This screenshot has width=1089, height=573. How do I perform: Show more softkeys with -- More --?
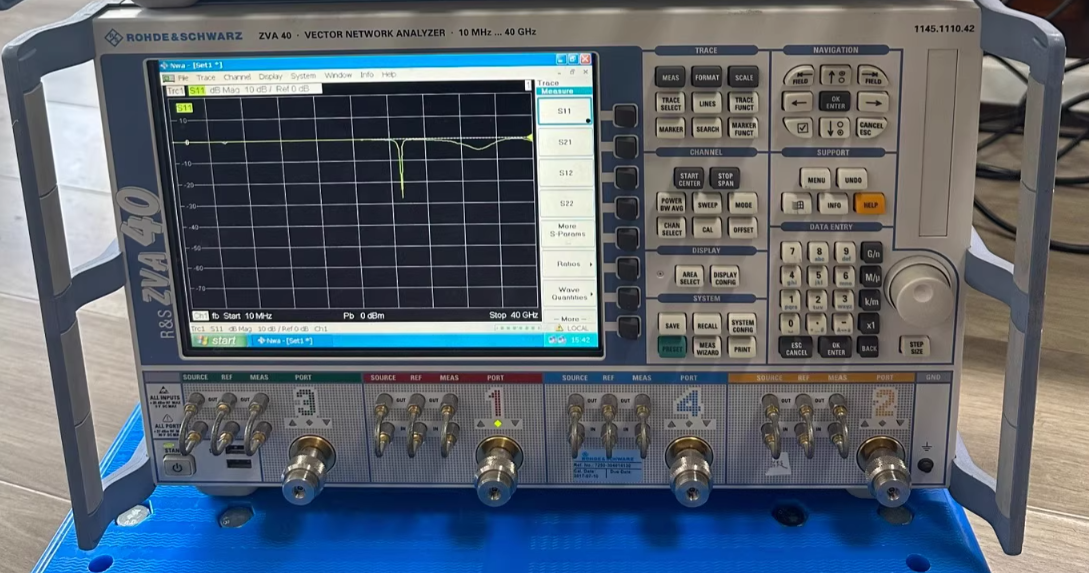pos(570,319)
